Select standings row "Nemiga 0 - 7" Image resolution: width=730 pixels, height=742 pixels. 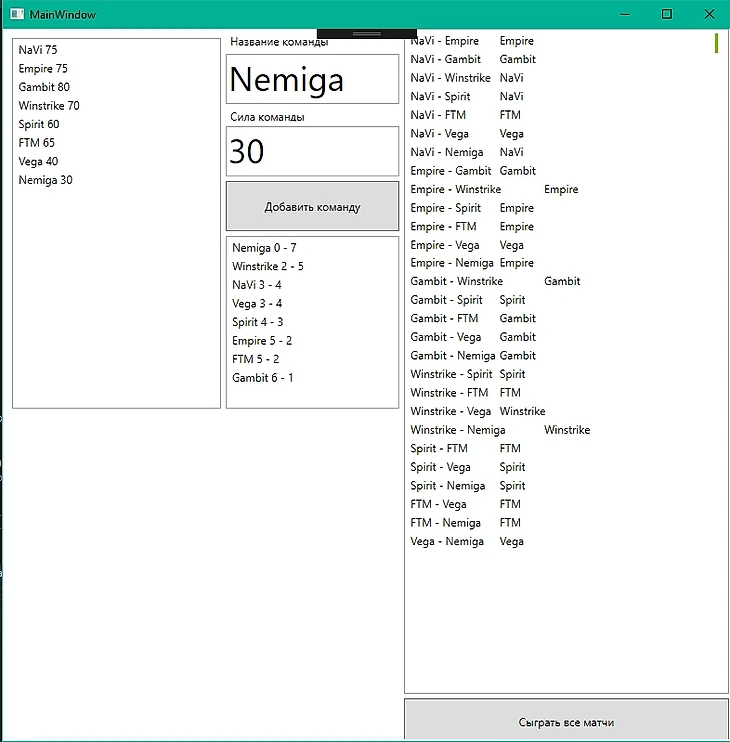[x=264, y=248]
